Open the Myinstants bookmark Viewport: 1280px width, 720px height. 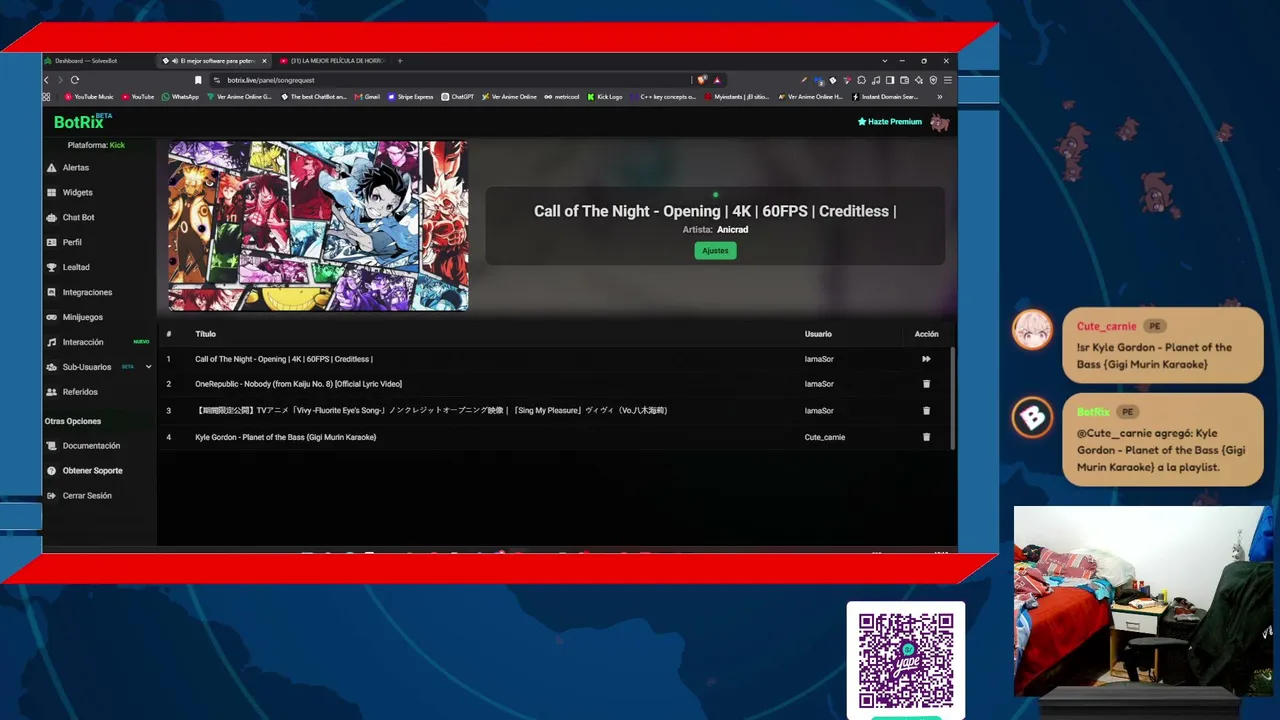coord(737,97)
